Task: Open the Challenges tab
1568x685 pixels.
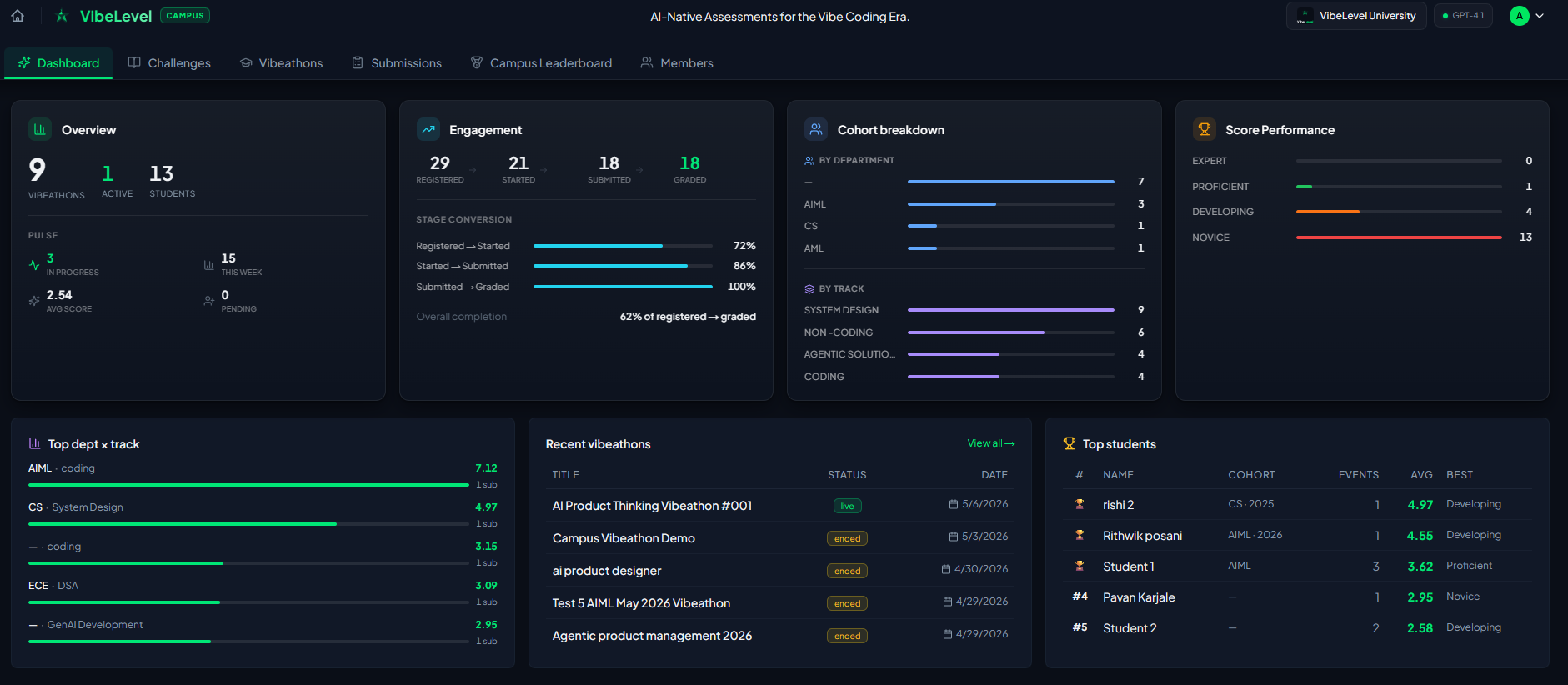Action: click(169, 63)
